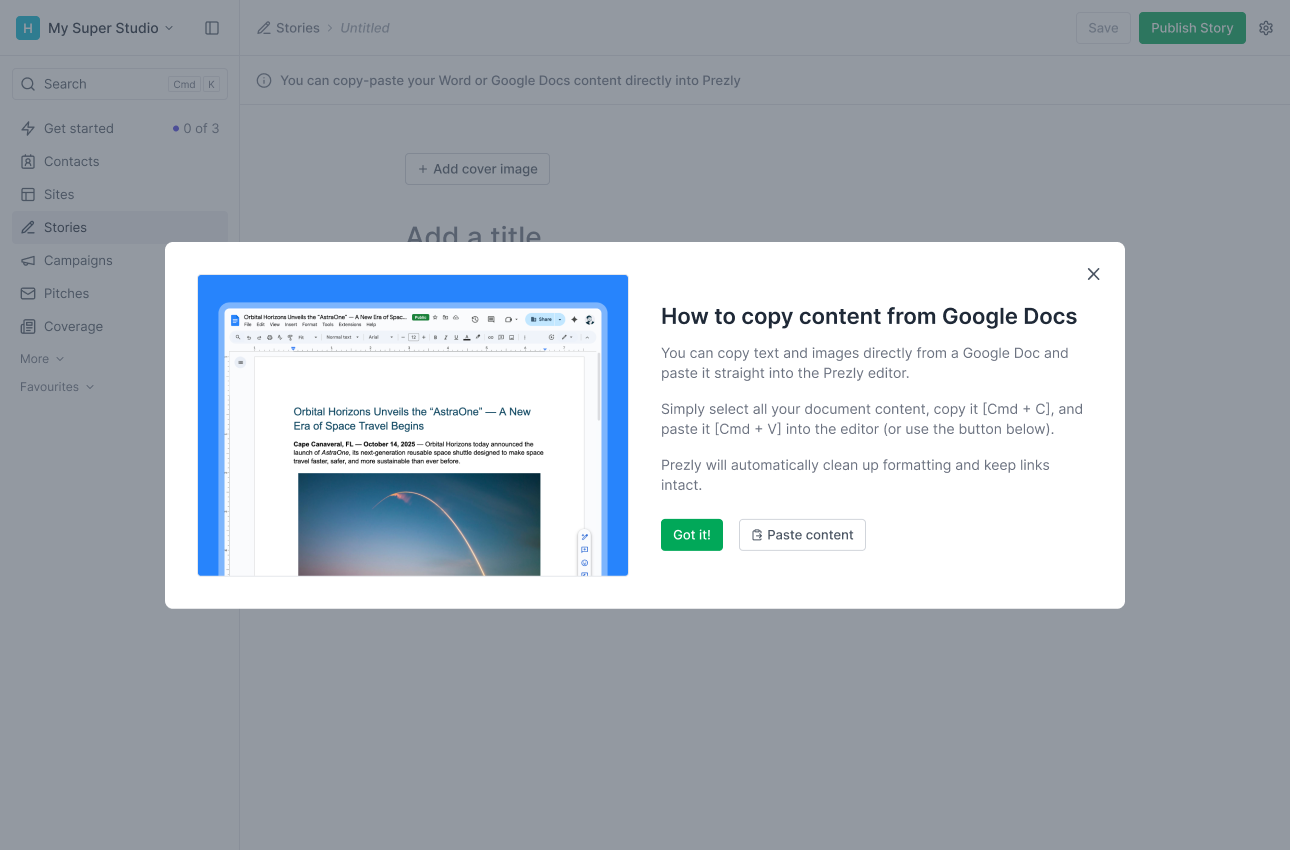Click the Google Docs preview image
1290x850 pixels.
pos(412,425)
